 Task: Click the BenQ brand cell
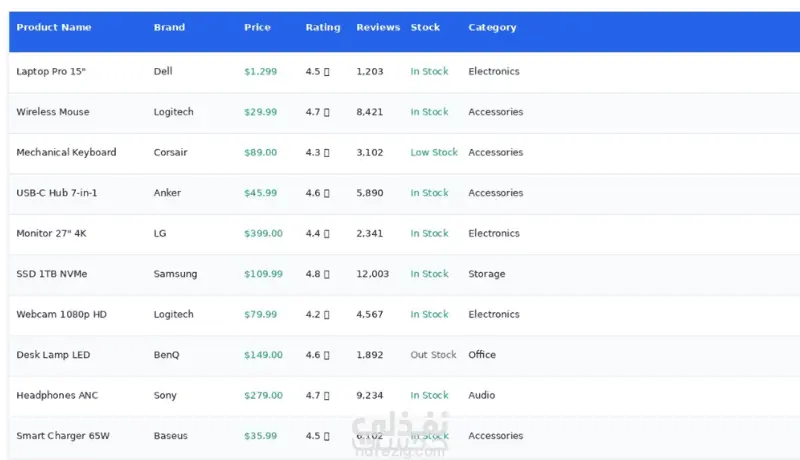tap(166, 354)
